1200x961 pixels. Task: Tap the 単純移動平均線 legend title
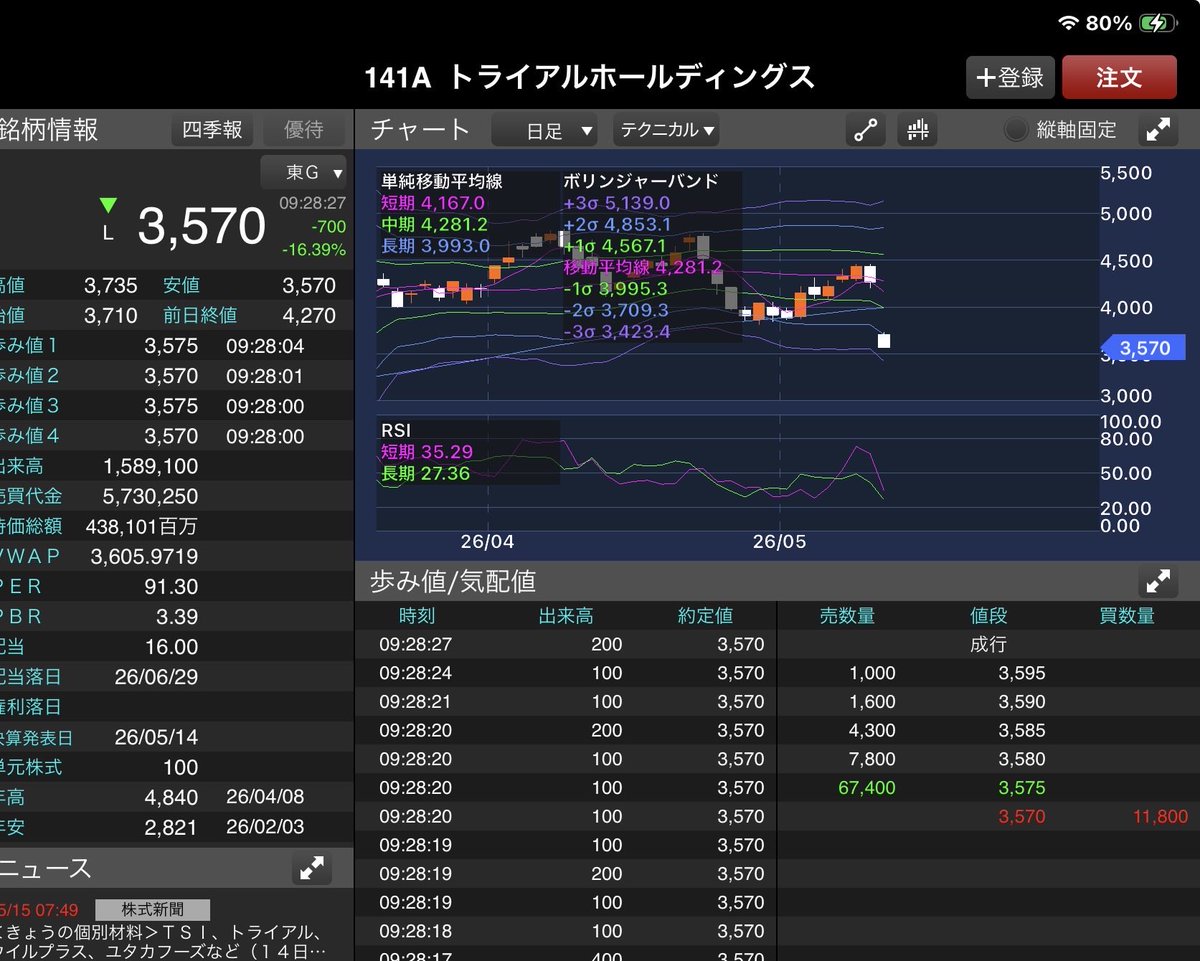tap(442, 182)
